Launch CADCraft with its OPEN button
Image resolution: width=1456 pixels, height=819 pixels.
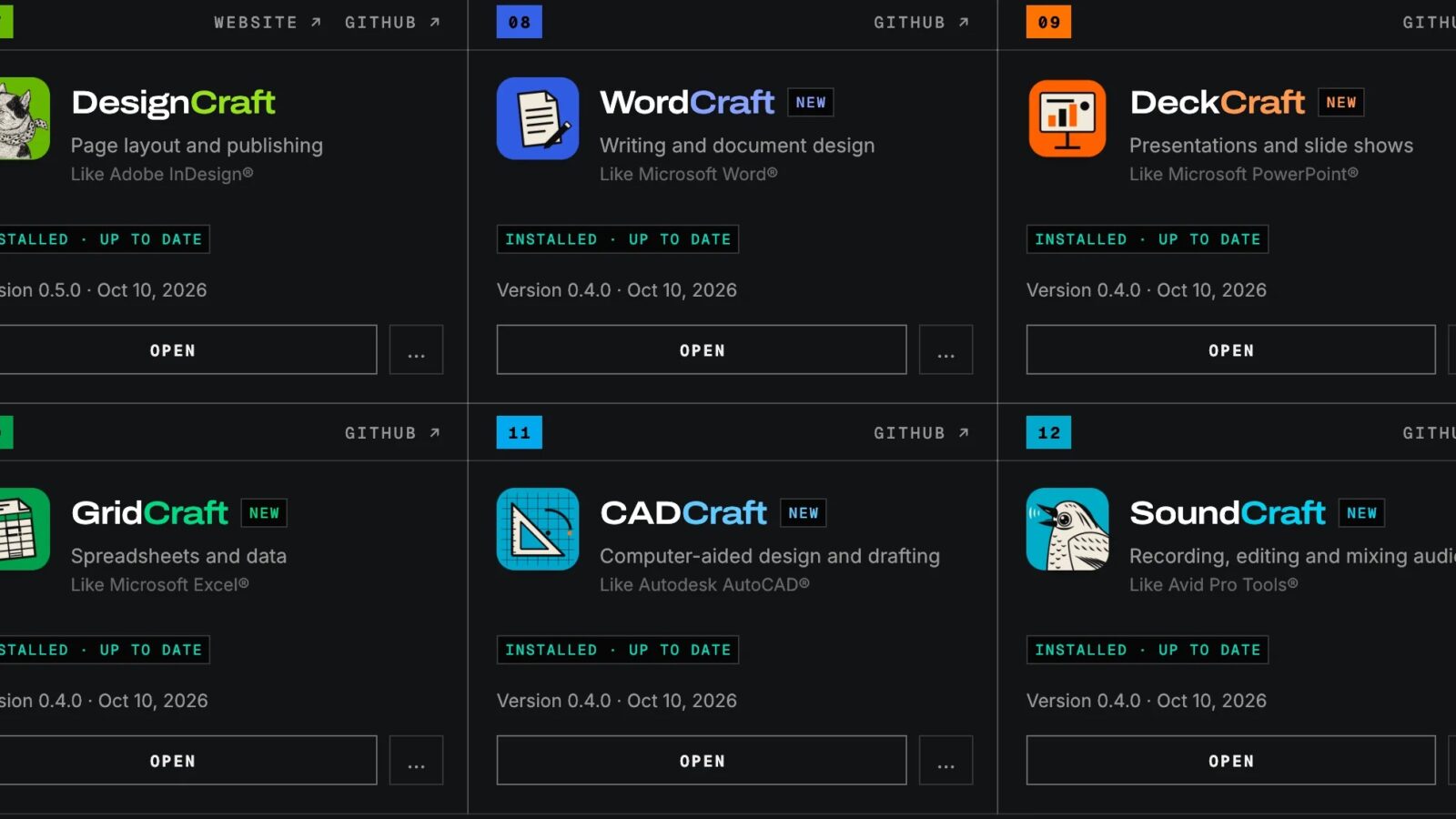click(702, 760)
